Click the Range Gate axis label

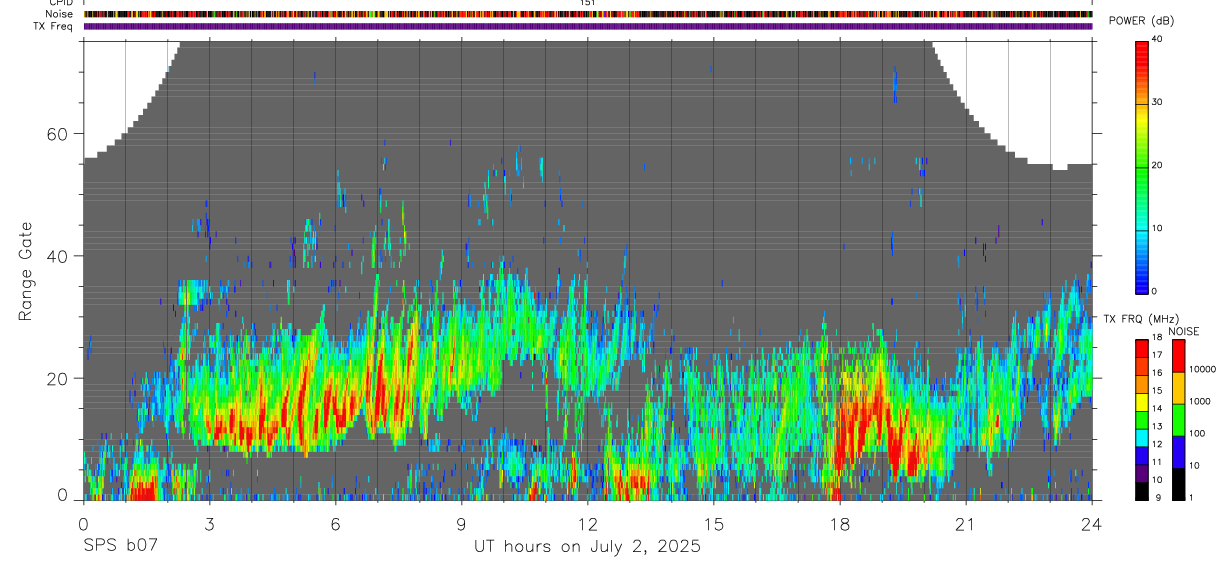24,271
